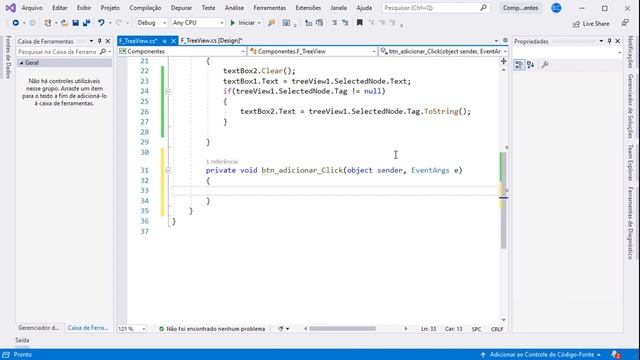The height and width of the screenshot is (360, 640).
Task: Click Não foi encontrado nenhum problema status
Action: point(212,329)
